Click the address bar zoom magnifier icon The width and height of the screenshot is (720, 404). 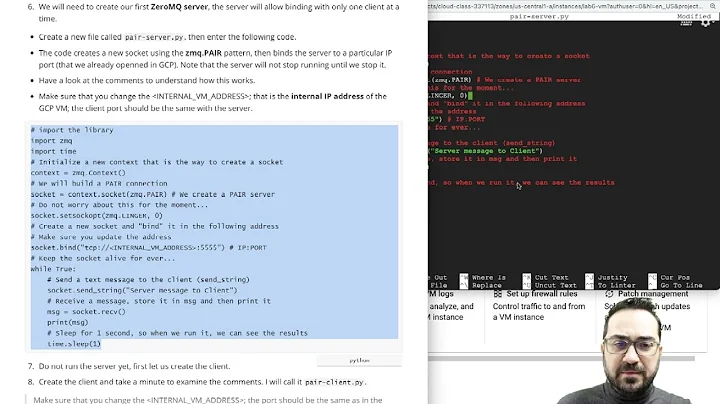(713, 6)
